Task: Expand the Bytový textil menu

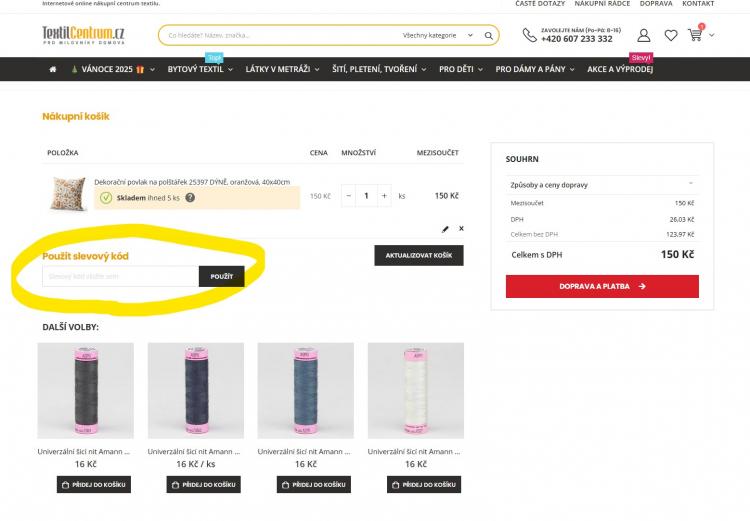Action: (x=199, y=69)
